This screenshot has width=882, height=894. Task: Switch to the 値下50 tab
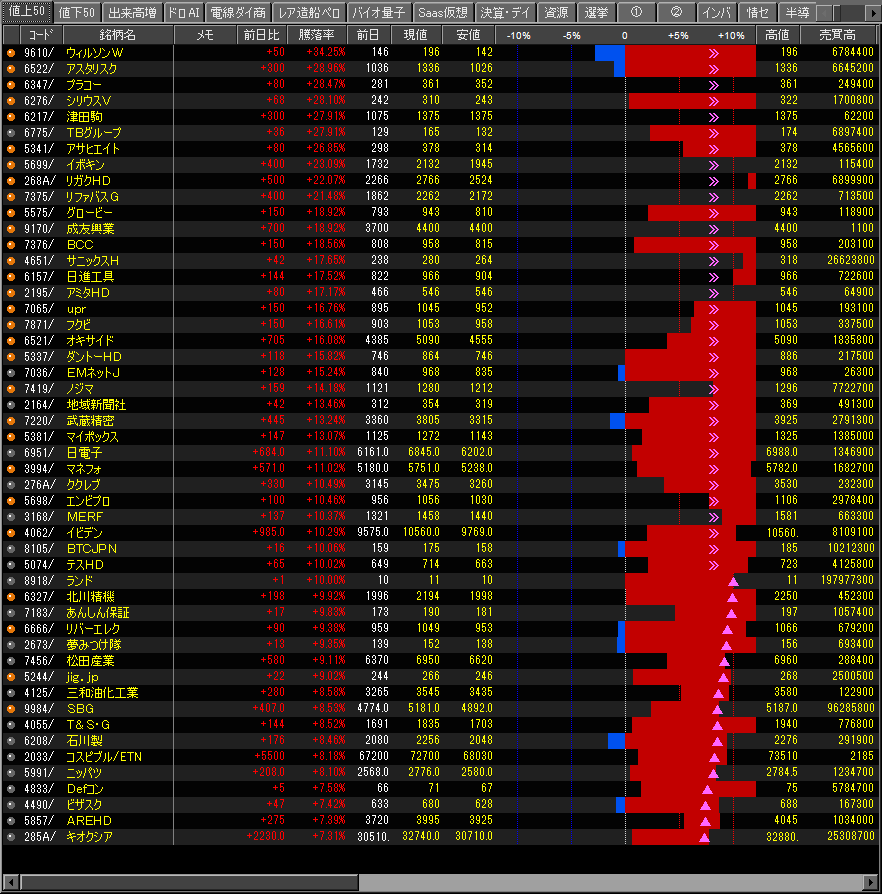tap(76, 13)
